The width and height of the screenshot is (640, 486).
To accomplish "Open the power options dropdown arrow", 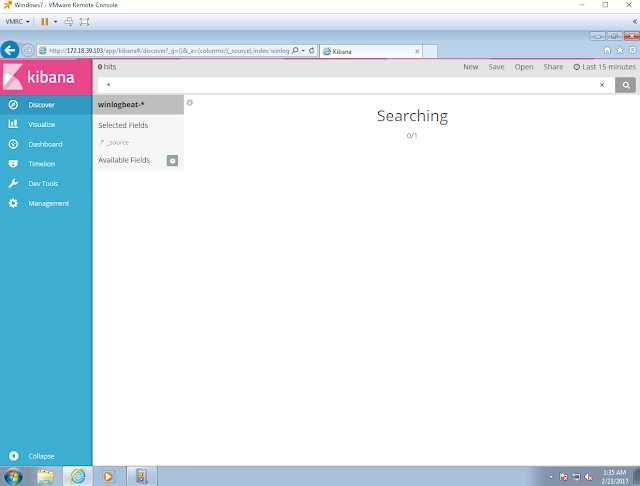I will (56, 22).
